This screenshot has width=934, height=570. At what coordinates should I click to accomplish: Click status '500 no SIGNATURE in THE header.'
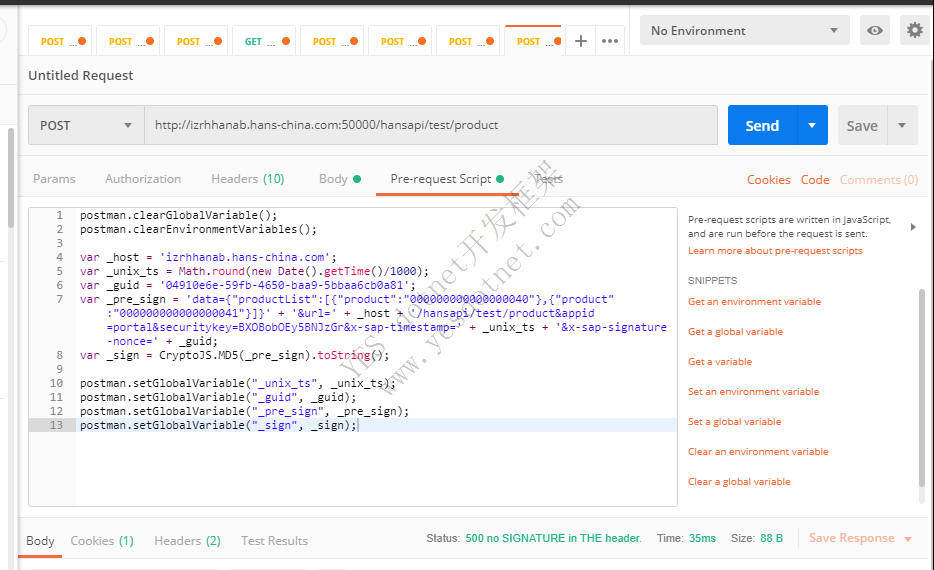553,538
